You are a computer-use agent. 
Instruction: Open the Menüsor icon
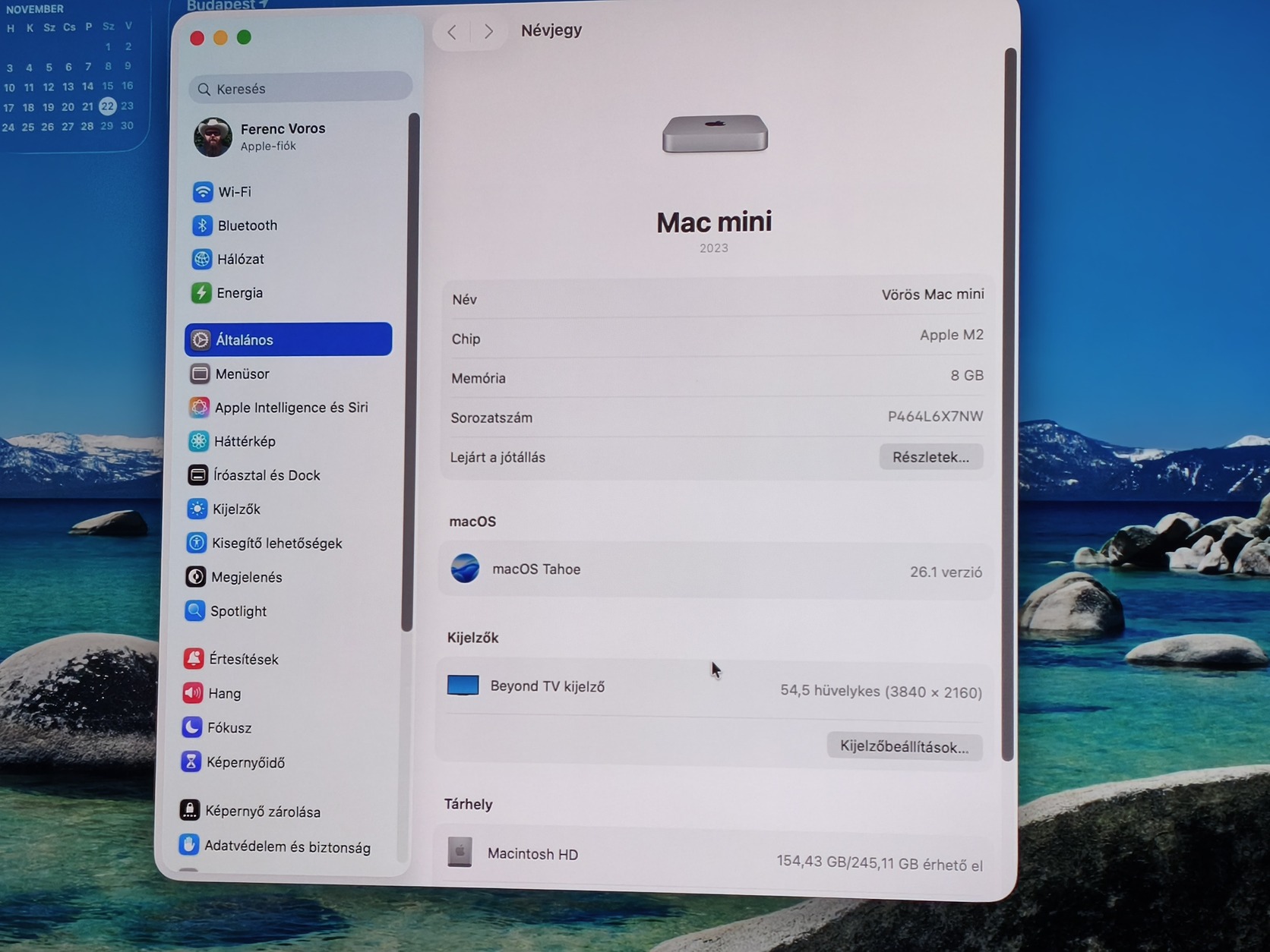[199, 374]
